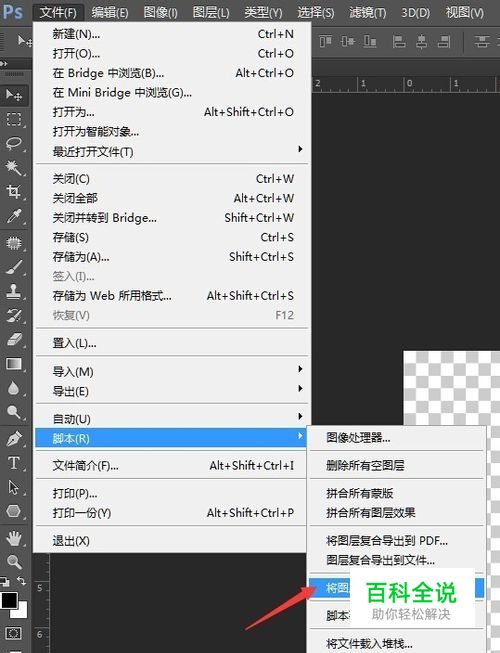The image size is (500, 653).
Task: Select the Eraser tool
Action: coord(14,339)
